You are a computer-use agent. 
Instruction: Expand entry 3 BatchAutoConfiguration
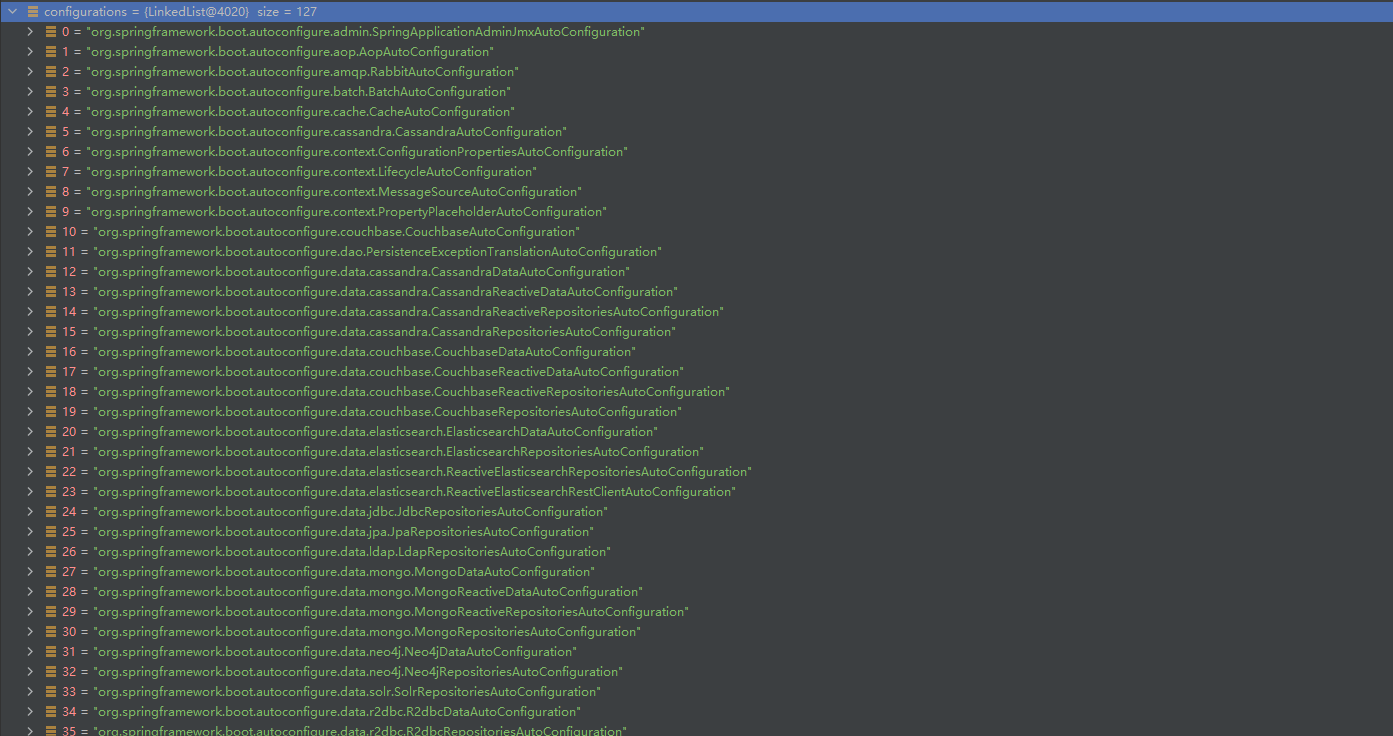point(30,92)
